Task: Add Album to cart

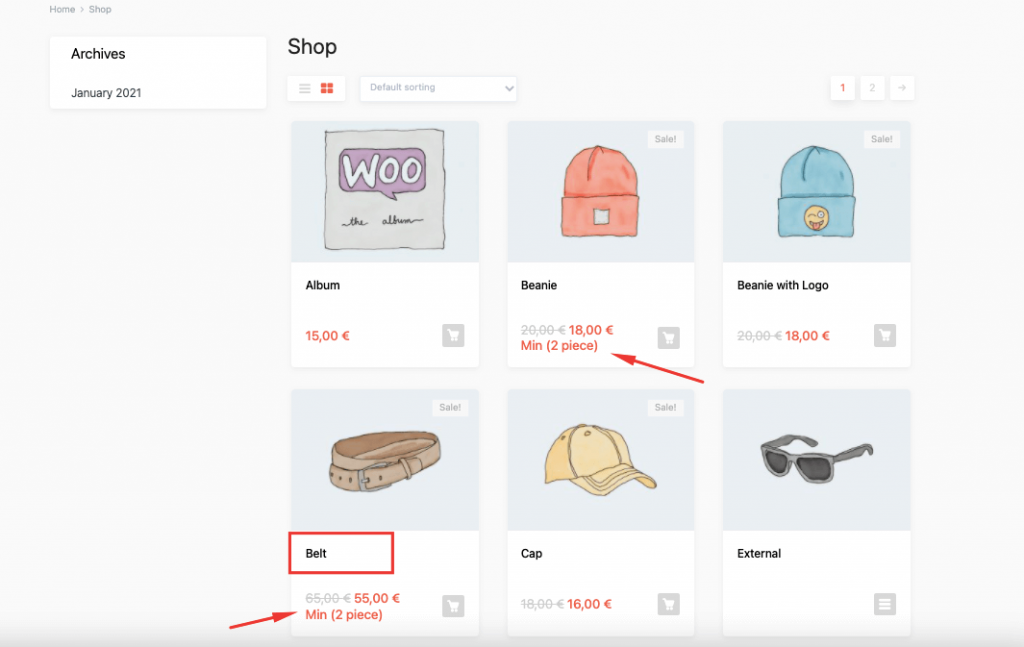Action: [453, 336]
